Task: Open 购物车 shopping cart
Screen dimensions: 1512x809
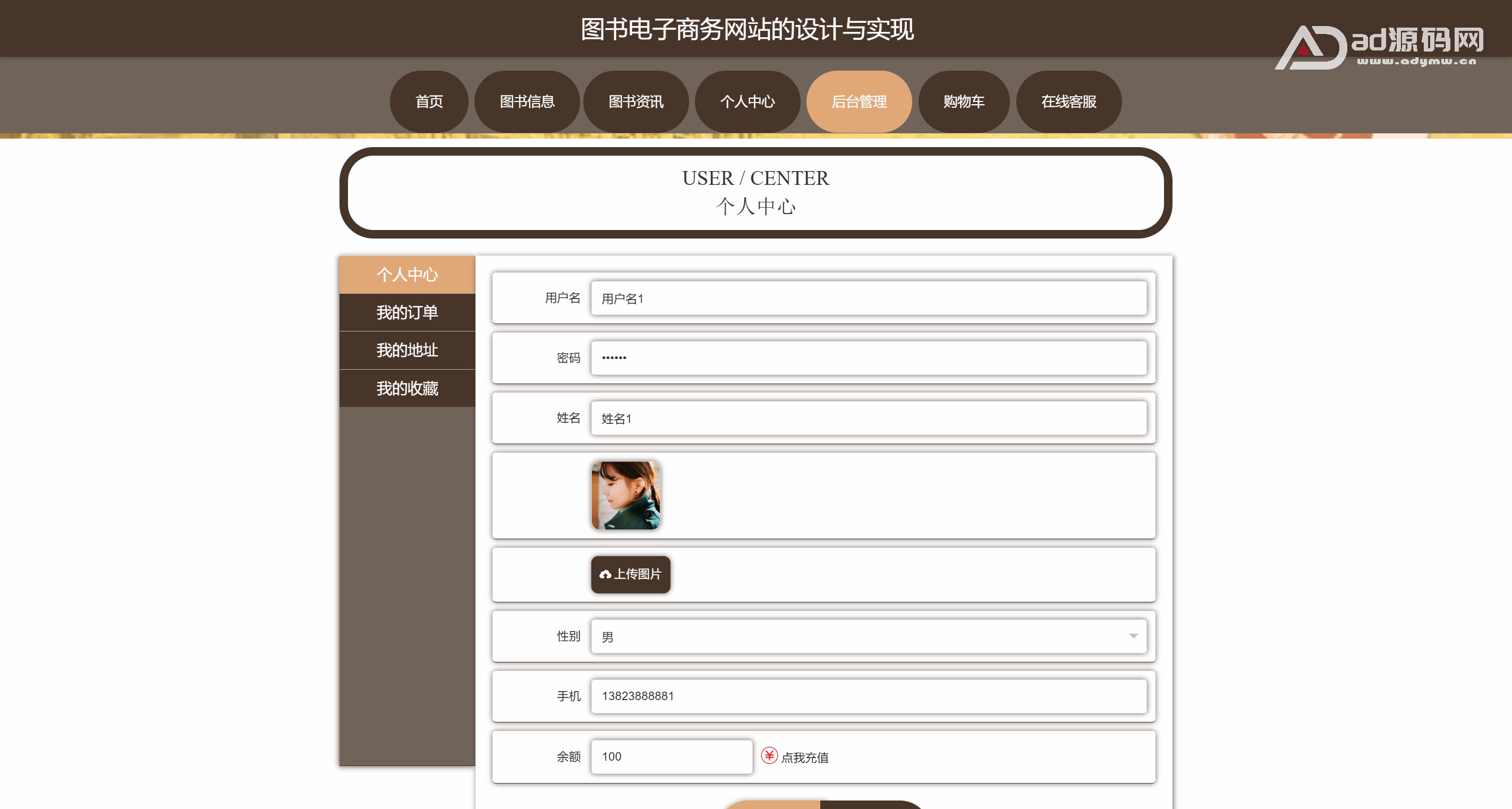Action: (964, 101)
